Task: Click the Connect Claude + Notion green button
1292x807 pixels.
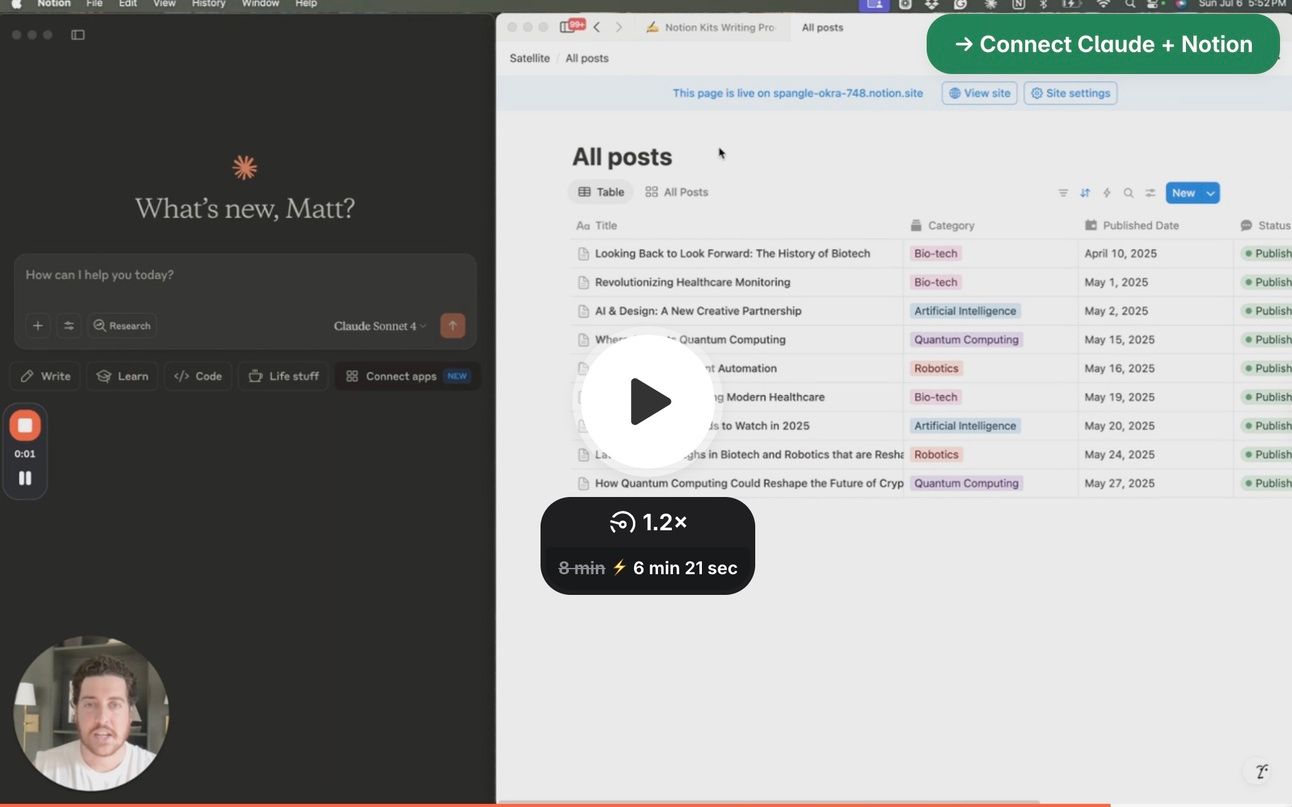Action: [1103, 44]
